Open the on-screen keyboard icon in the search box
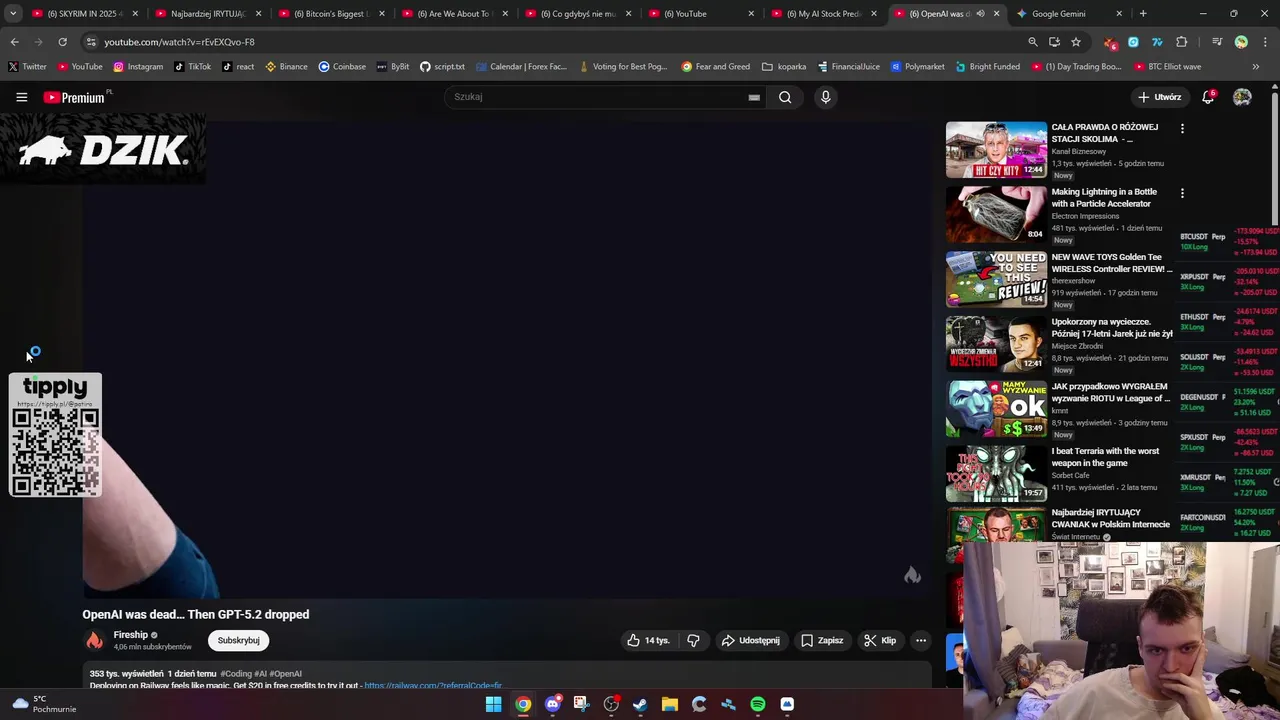 click(754, 97)
